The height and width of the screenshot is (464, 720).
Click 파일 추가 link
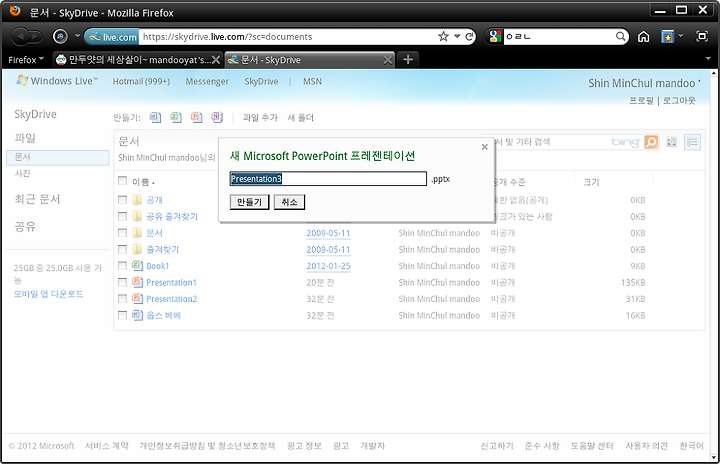[260, 118]
